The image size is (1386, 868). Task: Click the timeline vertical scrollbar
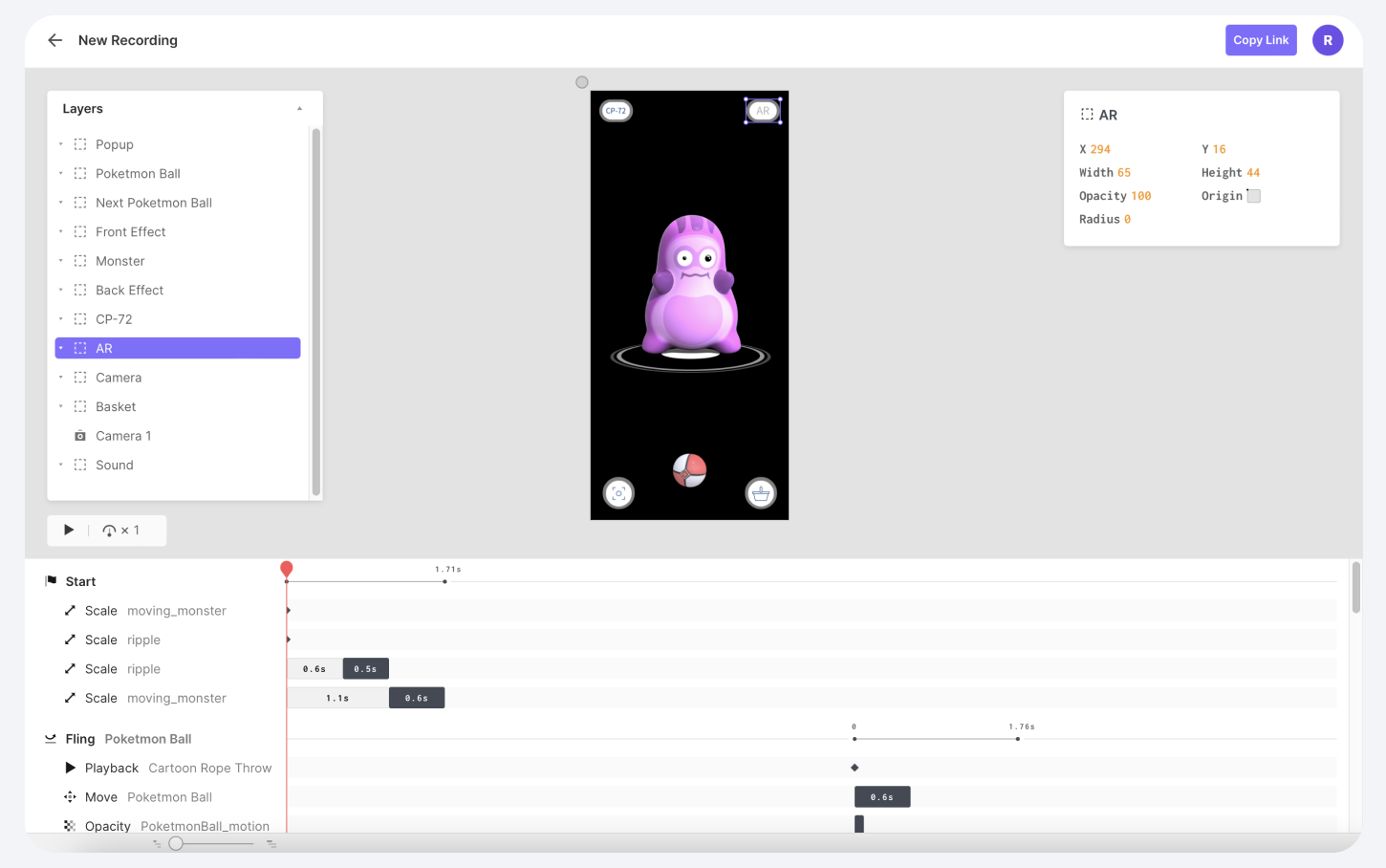1355,587
